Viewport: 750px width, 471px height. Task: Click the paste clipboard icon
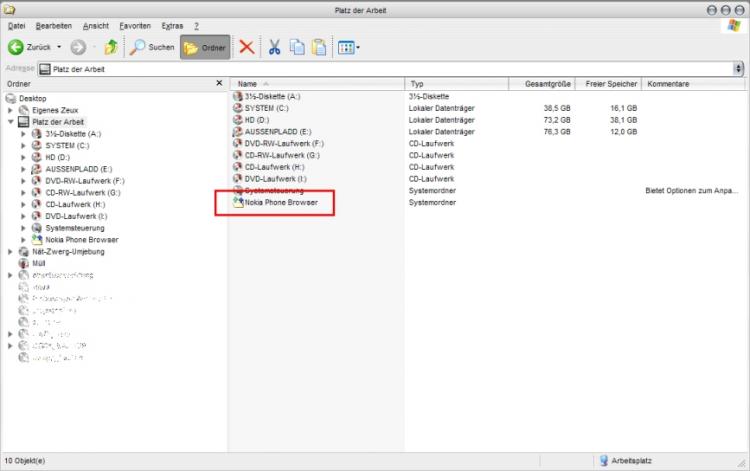[x=319, y=47]
